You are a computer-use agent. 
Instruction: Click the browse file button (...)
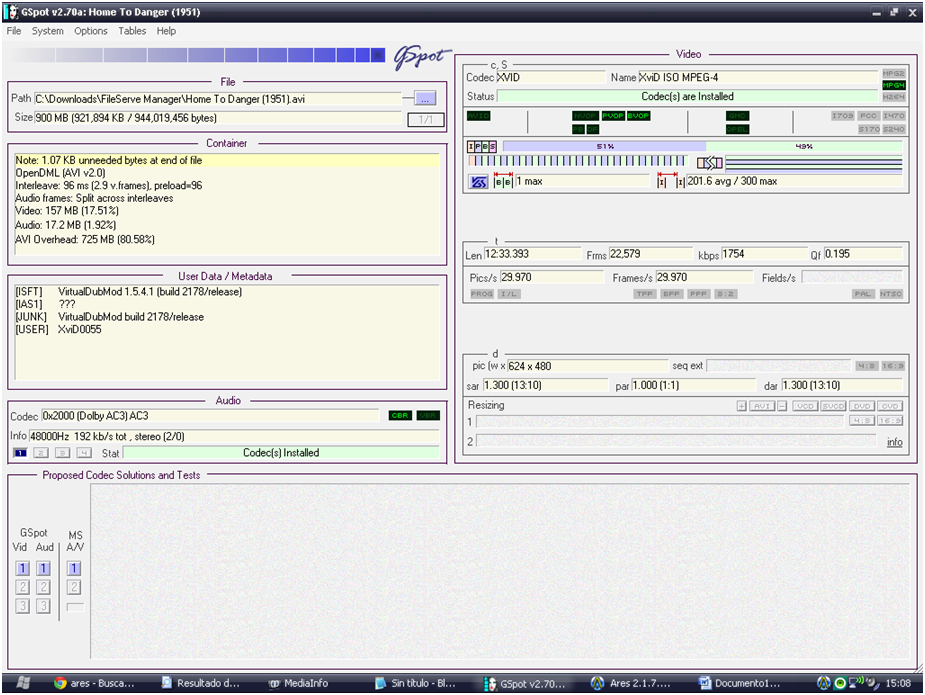pyautogui.click(x=425, y=99)
